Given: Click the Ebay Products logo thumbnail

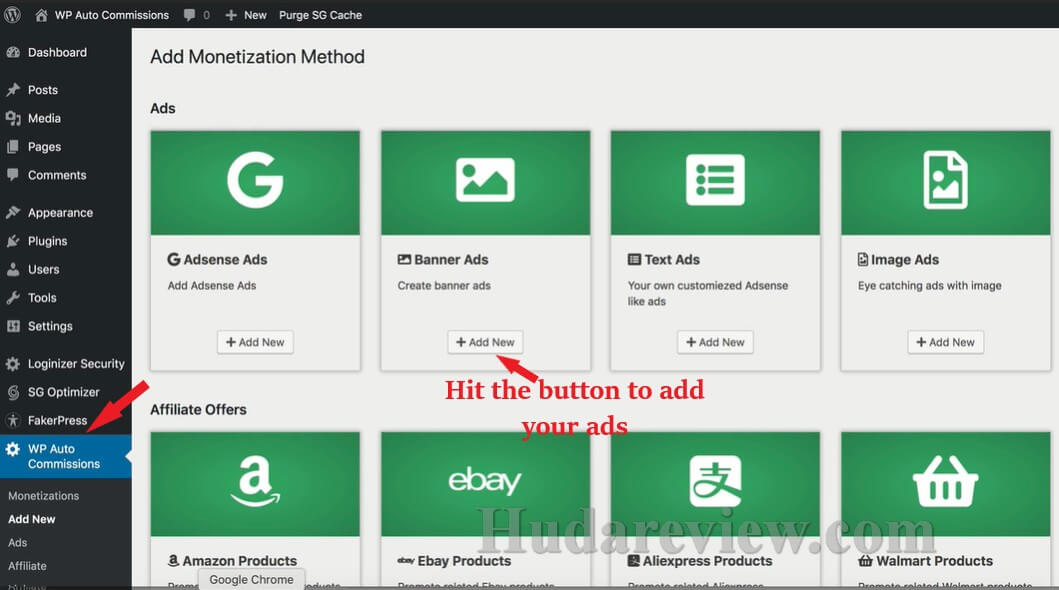Looking at the screenshot, I should pos(486,484).
